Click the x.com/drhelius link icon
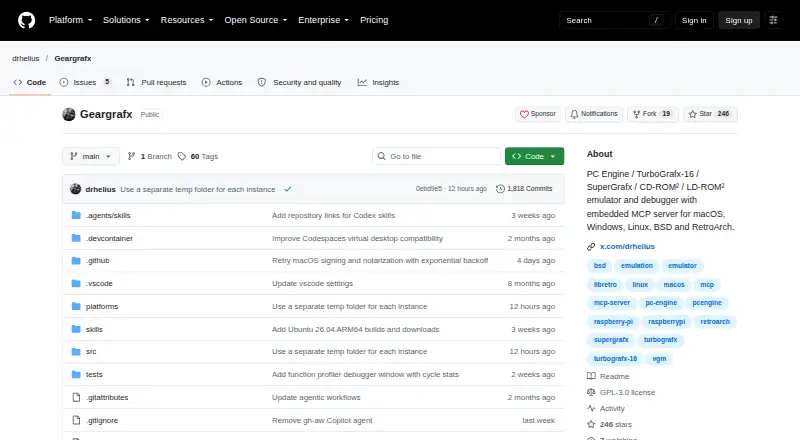 (x=591, y=247)
